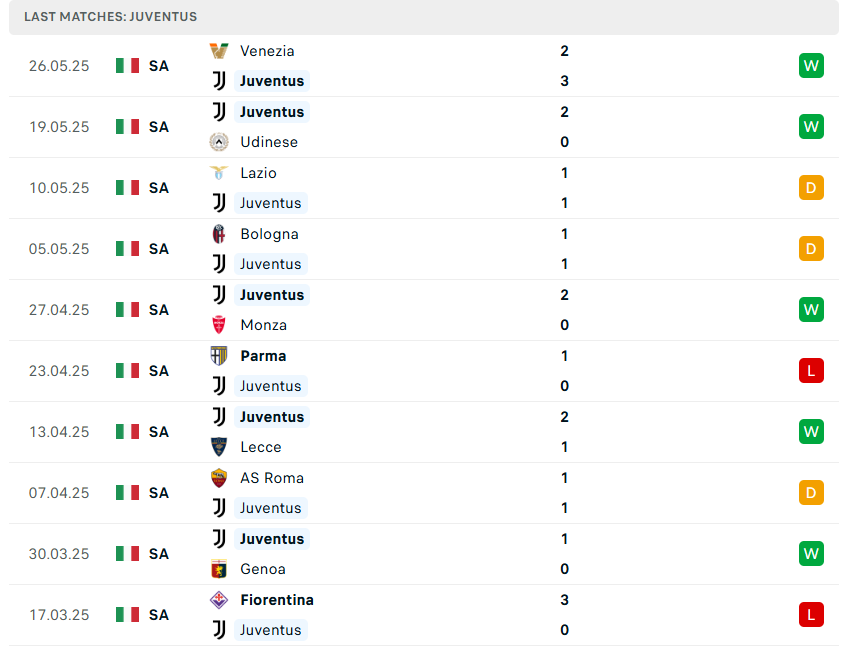This screenshot has height=654, width=852.
Task: Click the orange D badge for Lazio match
Action: 811,188
